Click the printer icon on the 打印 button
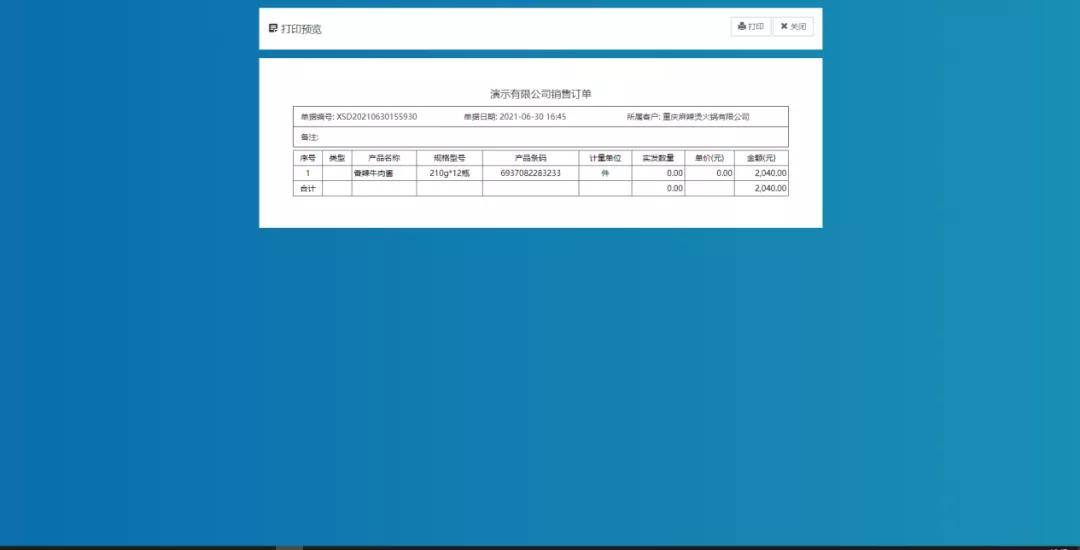The width and height of the screenshot is (1080, 550). 742,27
